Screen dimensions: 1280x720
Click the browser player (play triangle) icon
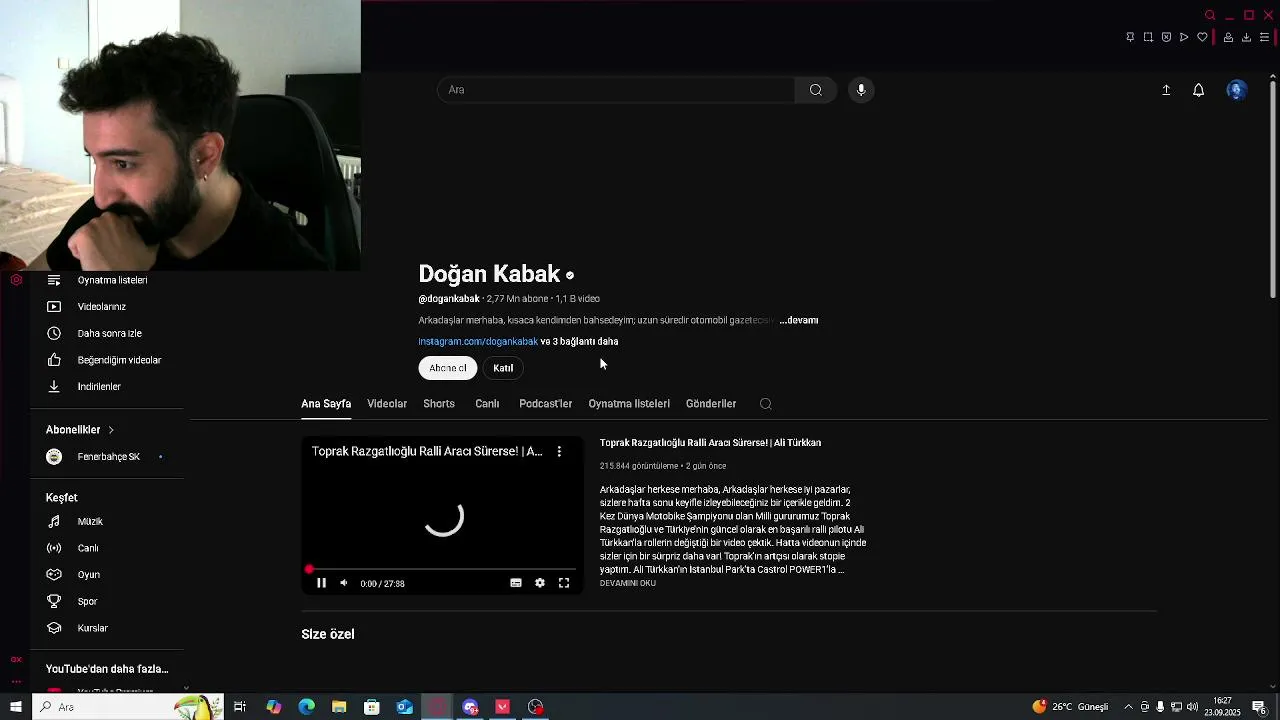coord(1184,37)
